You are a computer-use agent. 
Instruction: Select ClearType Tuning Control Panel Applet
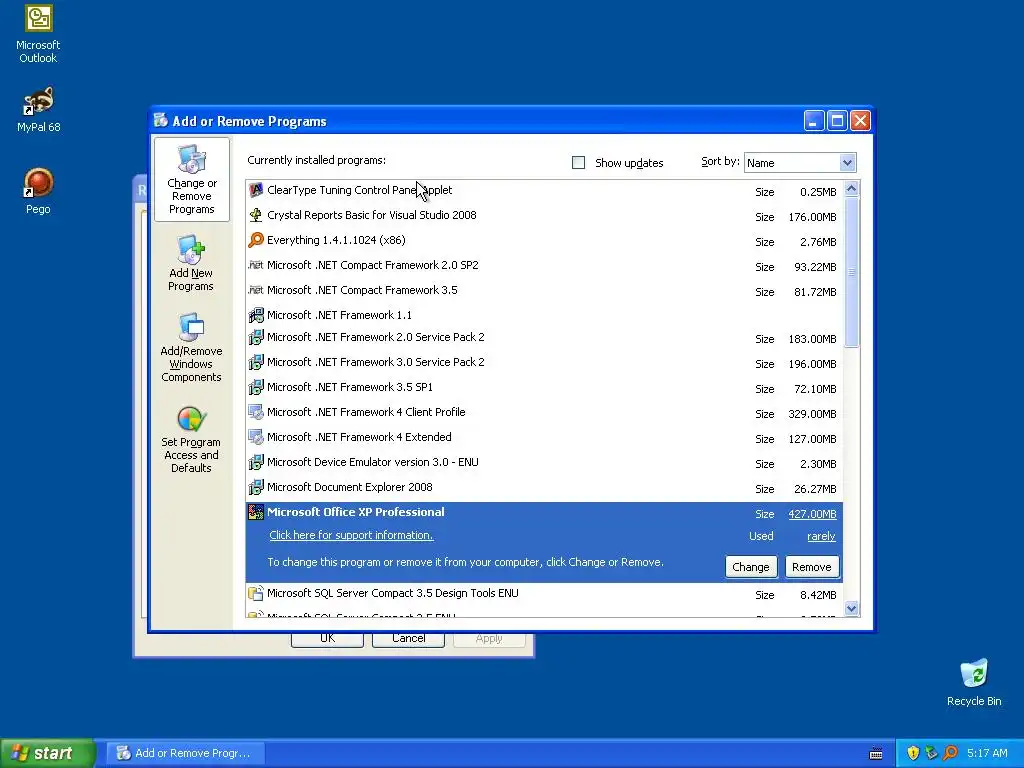point(544,191)
